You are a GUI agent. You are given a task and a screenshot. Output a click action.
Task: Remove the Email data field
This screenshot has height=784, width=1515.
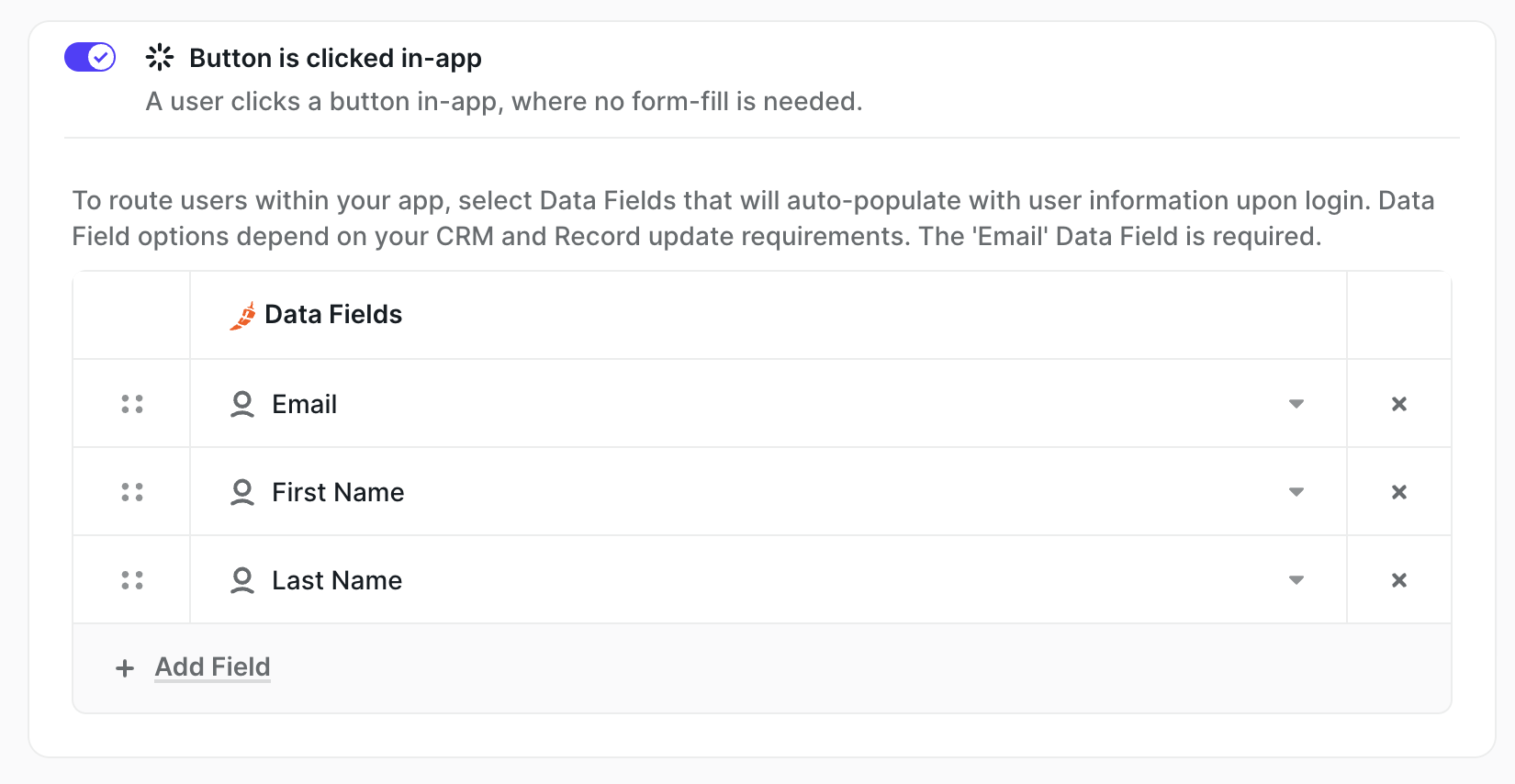pyautogui.click(x=1398, y=404)
